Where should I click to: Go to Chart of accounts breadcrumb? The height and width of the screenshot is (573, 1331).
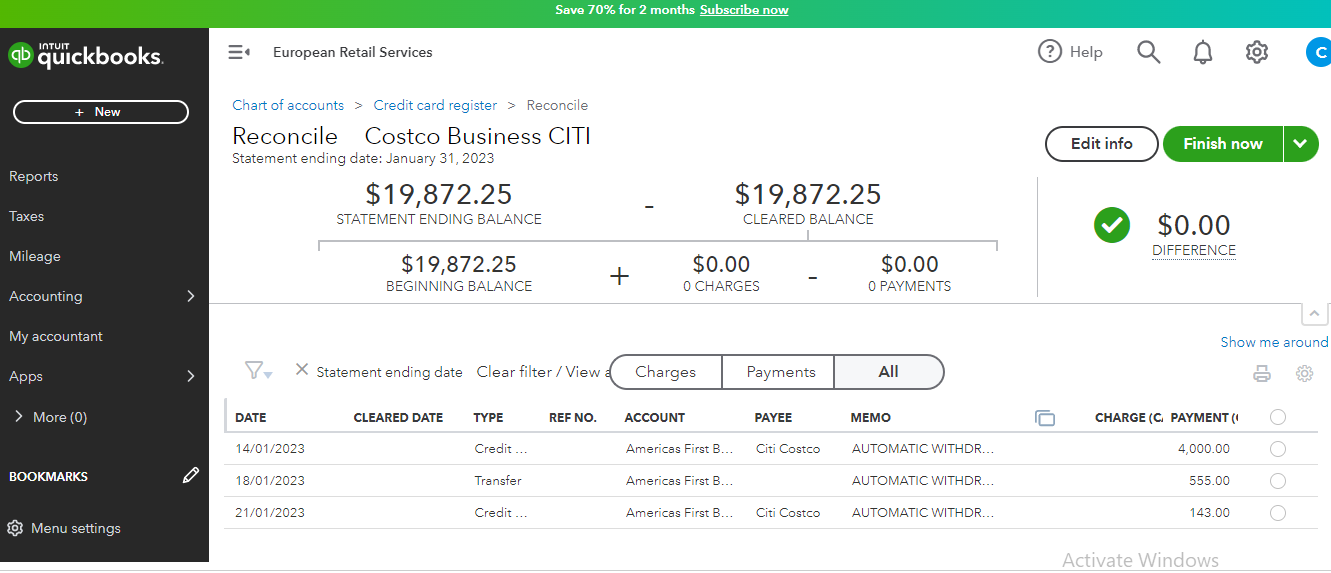click(288, 105)
